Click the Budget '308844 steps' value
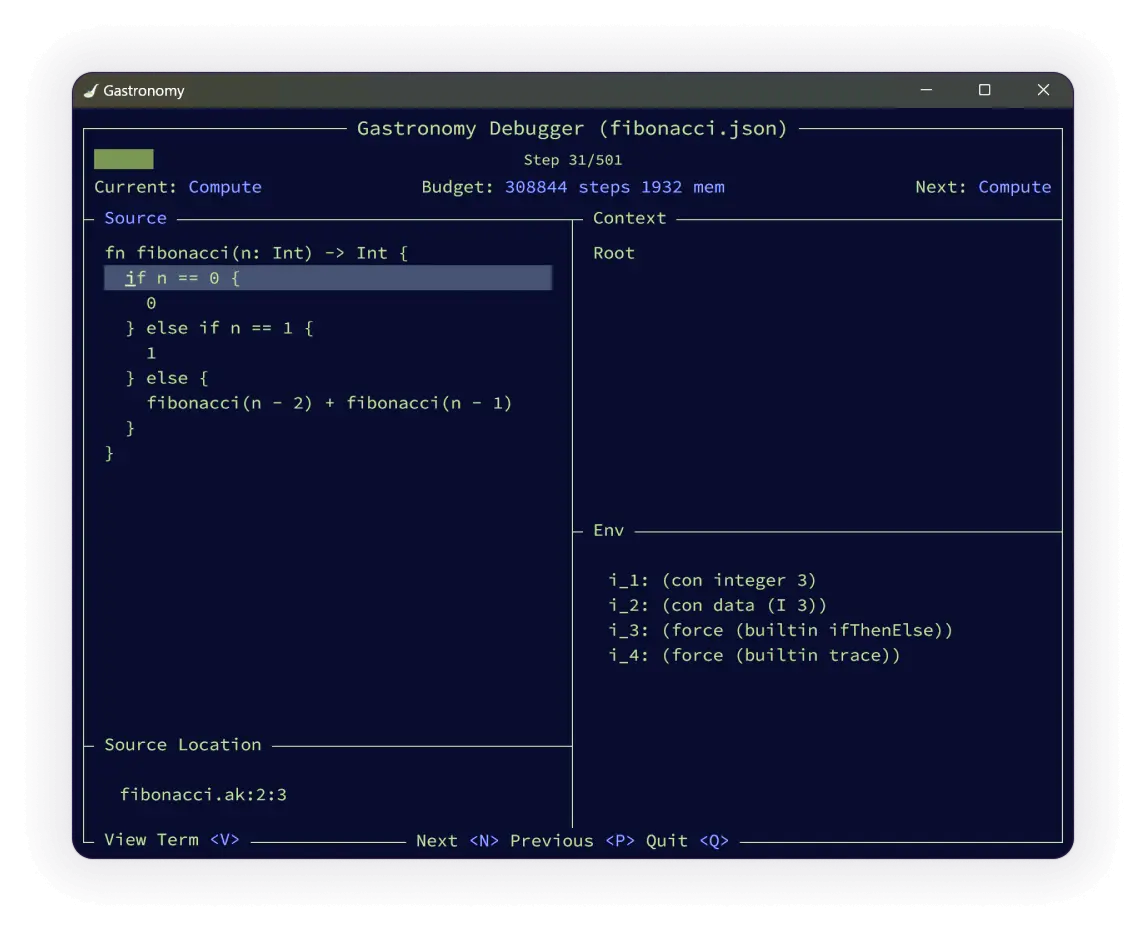 click(567, 187)
